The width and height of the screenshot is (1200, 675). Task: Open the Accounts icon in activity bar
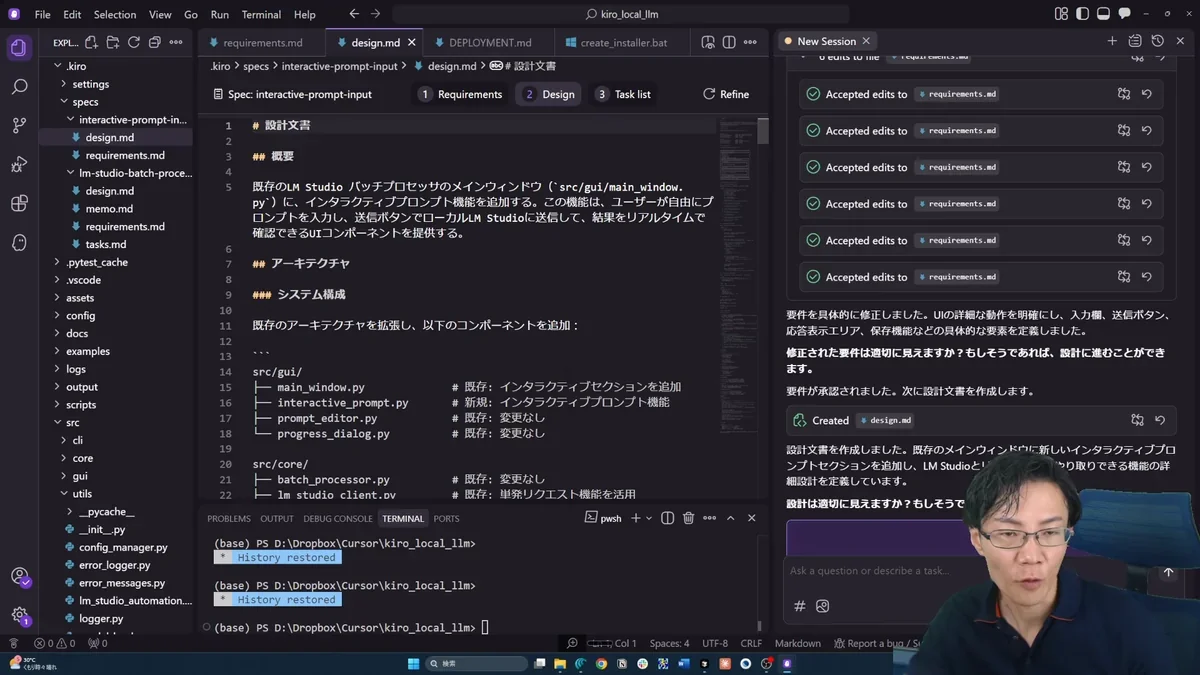(x=19, y=576)
